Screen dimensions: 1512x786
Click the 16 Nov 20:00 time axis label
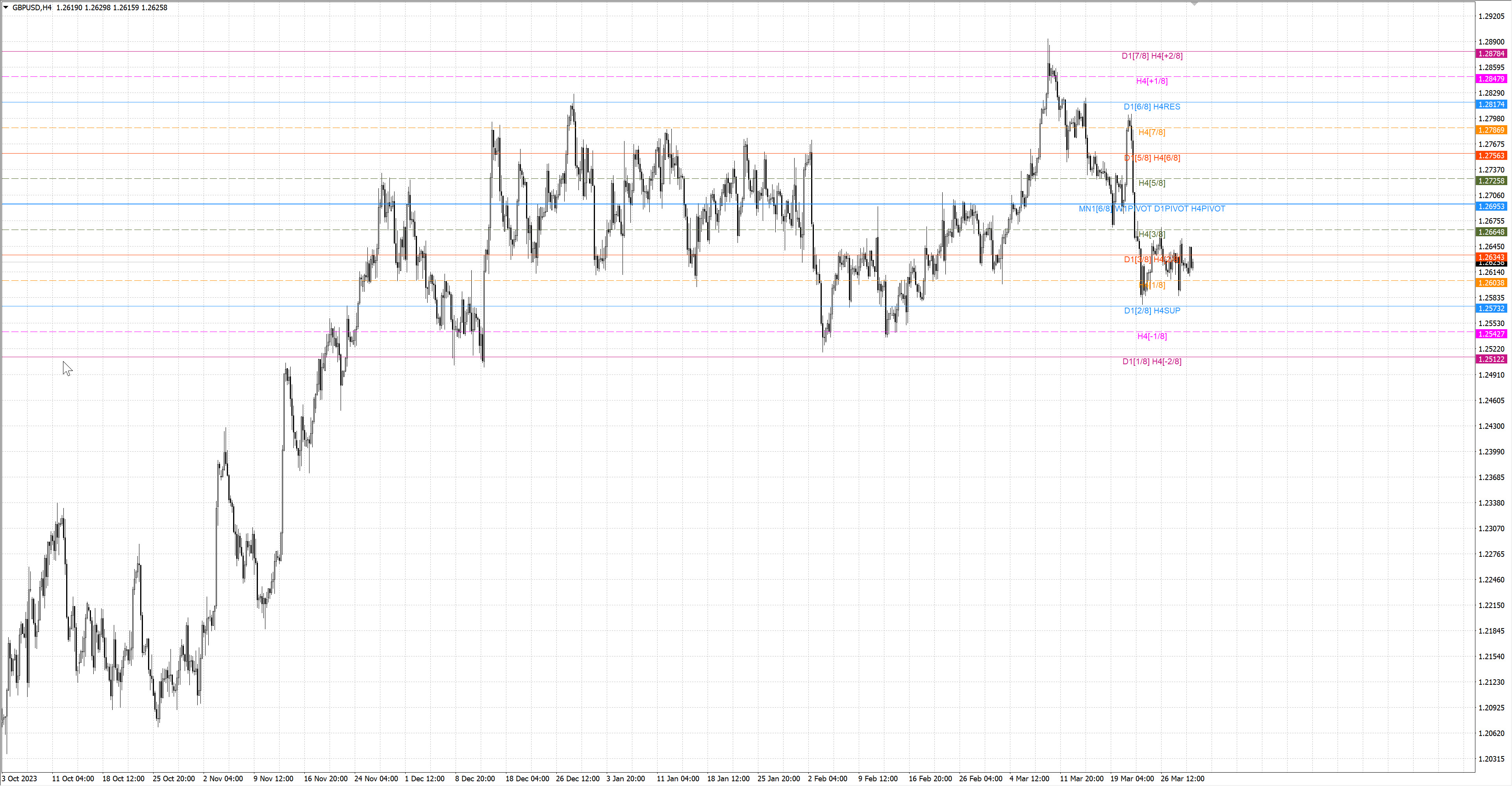tap(325, 779)
